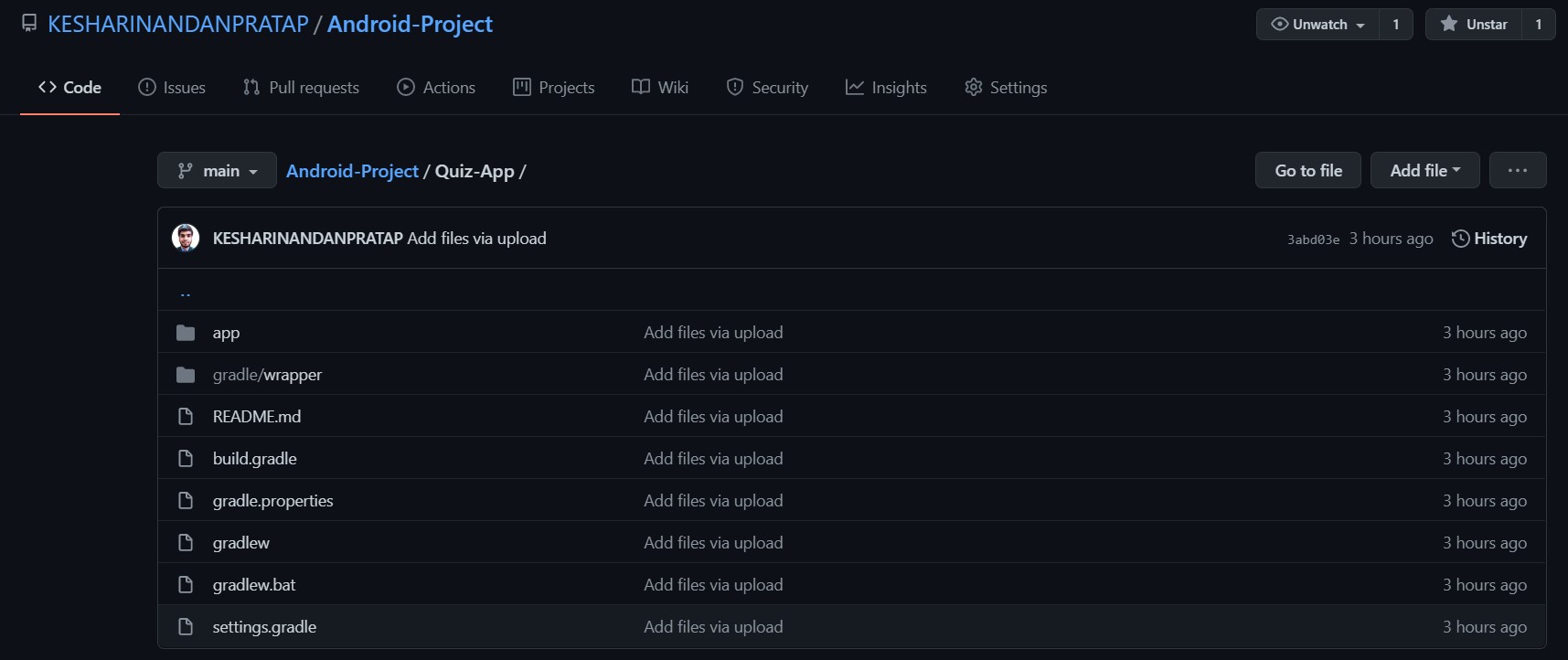
Task: Toggle Unstar on the repository
Action: pos(1474,25)
